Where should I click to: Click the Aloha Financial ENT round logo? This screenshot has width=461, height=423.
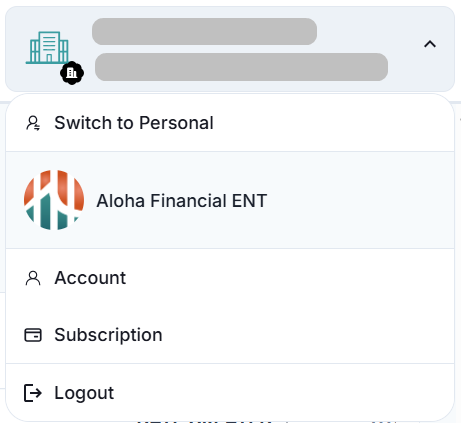pyautogui.click(x=54, y=200)
